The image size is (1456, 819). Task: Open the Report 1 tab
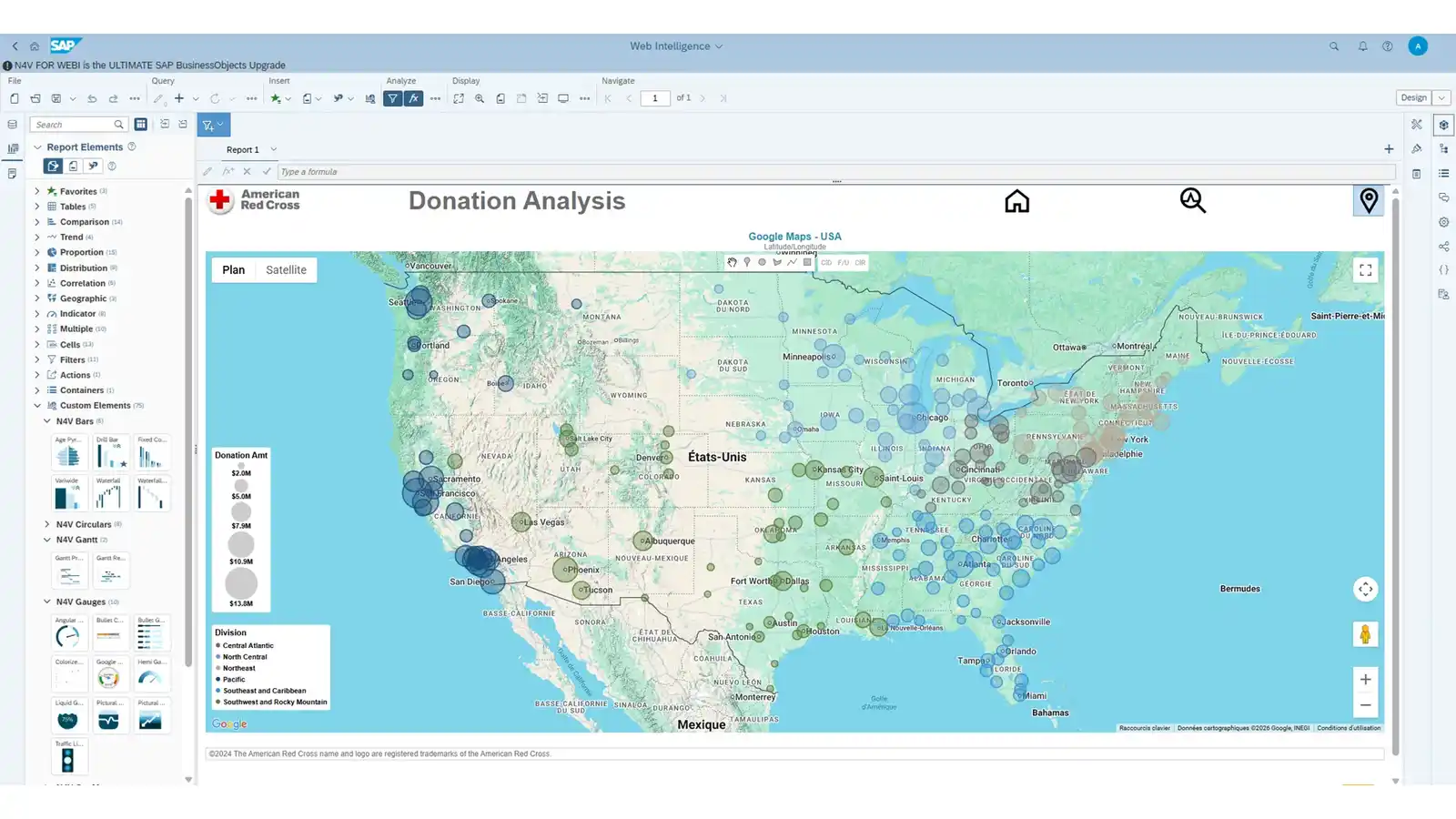243,150
